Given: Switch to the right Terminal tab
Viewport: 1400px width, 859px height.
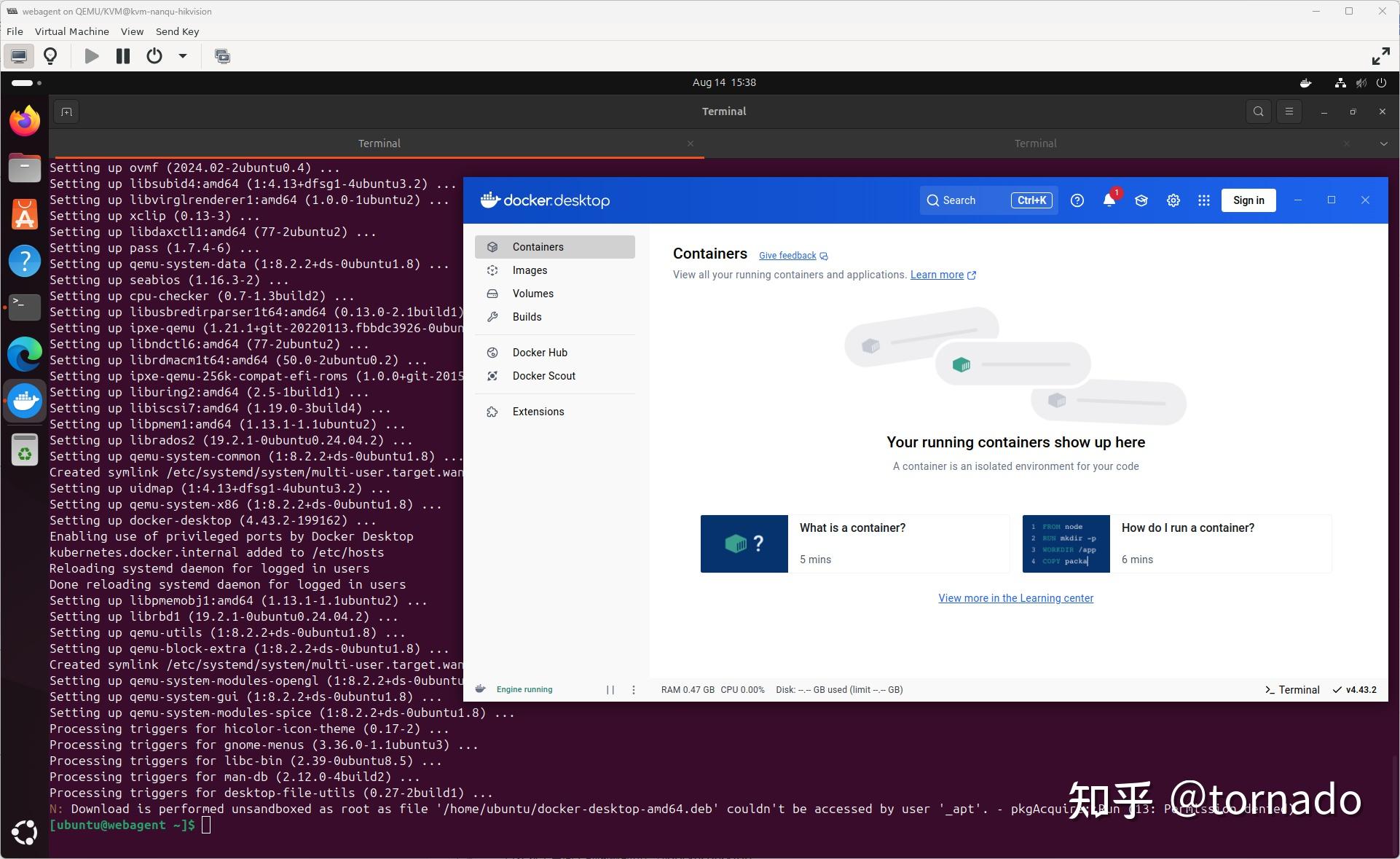Looking at the screenshot, I should (1035, 143).
